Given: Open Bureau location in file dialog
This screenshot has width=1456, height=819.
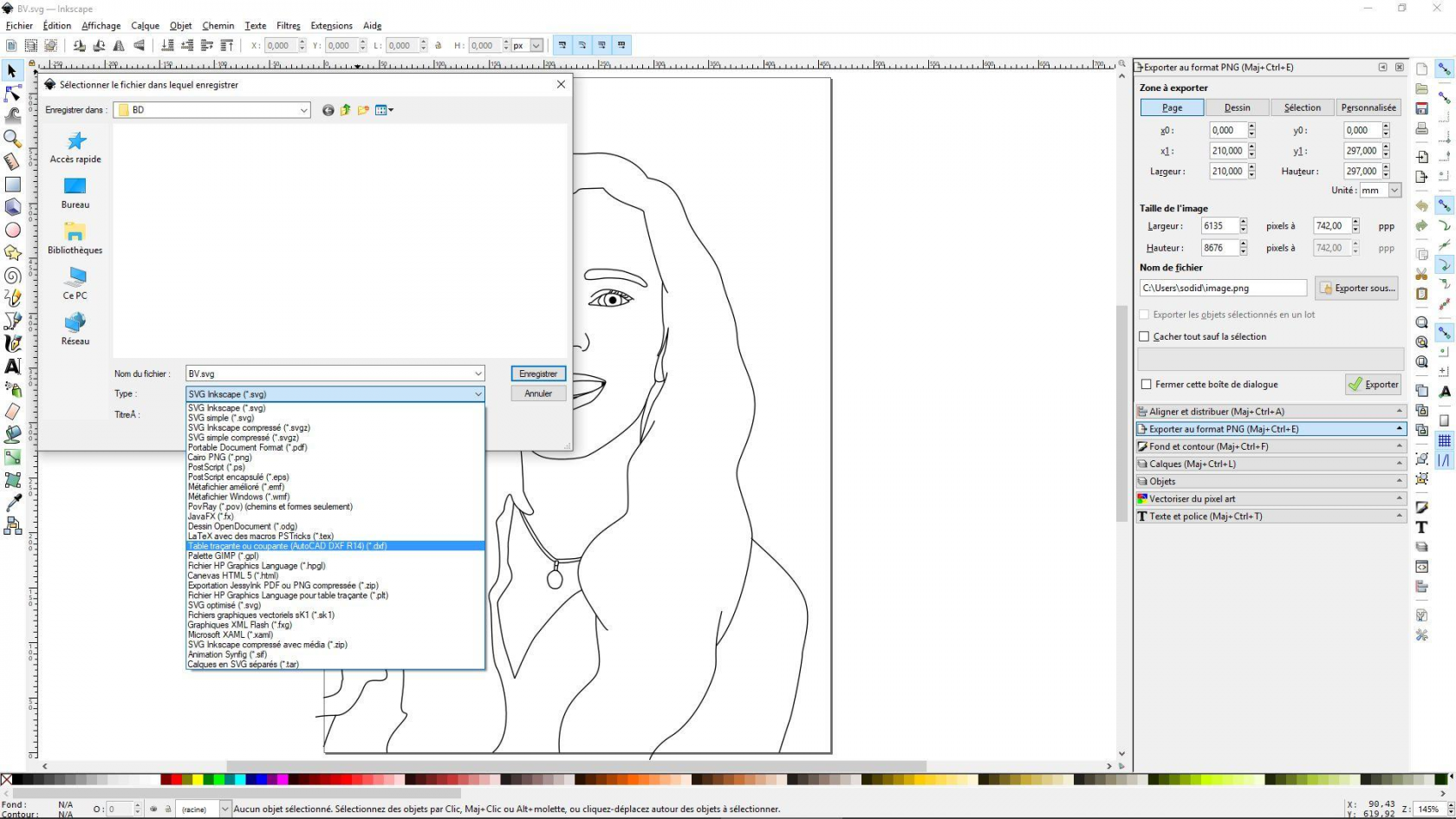Looking at the screenshot, I should (75, 193).
